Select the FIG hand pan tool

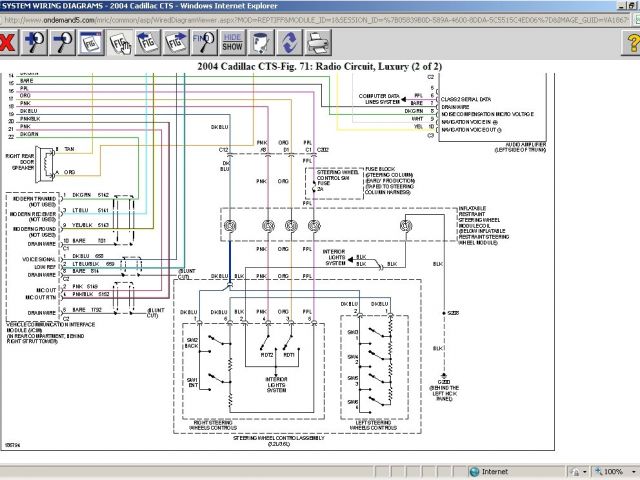[x=120, y=42]
